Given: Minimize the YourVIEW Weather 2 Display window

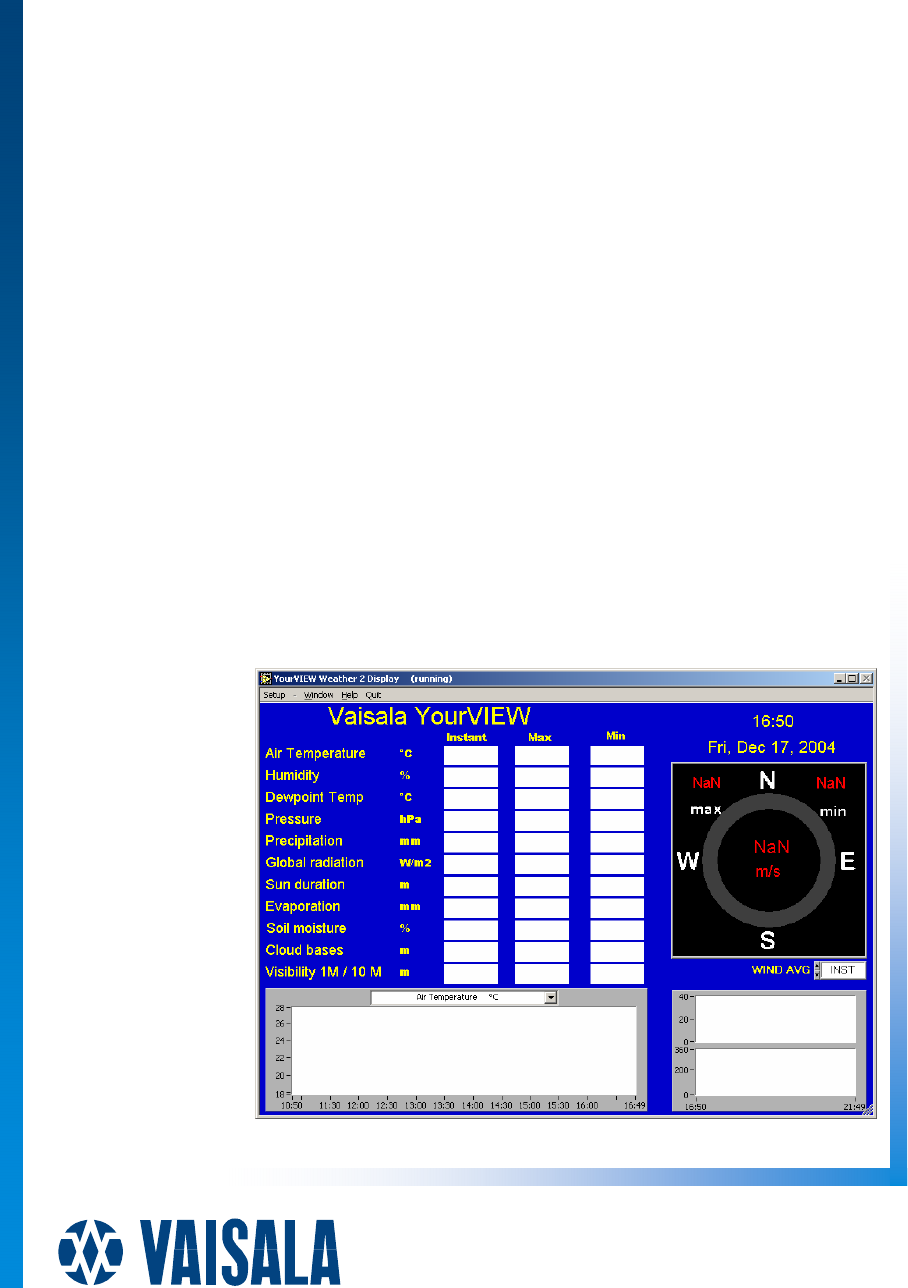Looking at the screenshot, I should (839, 678).
